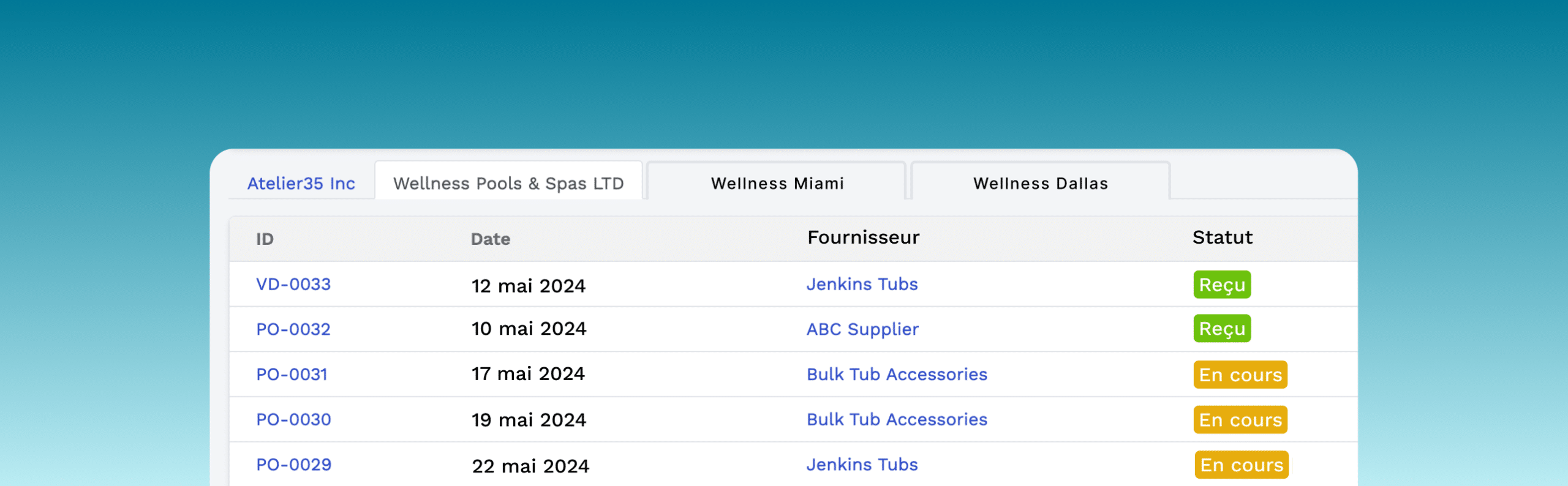1568x486 pixels.
Task: Click En cours badge for PO-0030
Action: 1240,421
